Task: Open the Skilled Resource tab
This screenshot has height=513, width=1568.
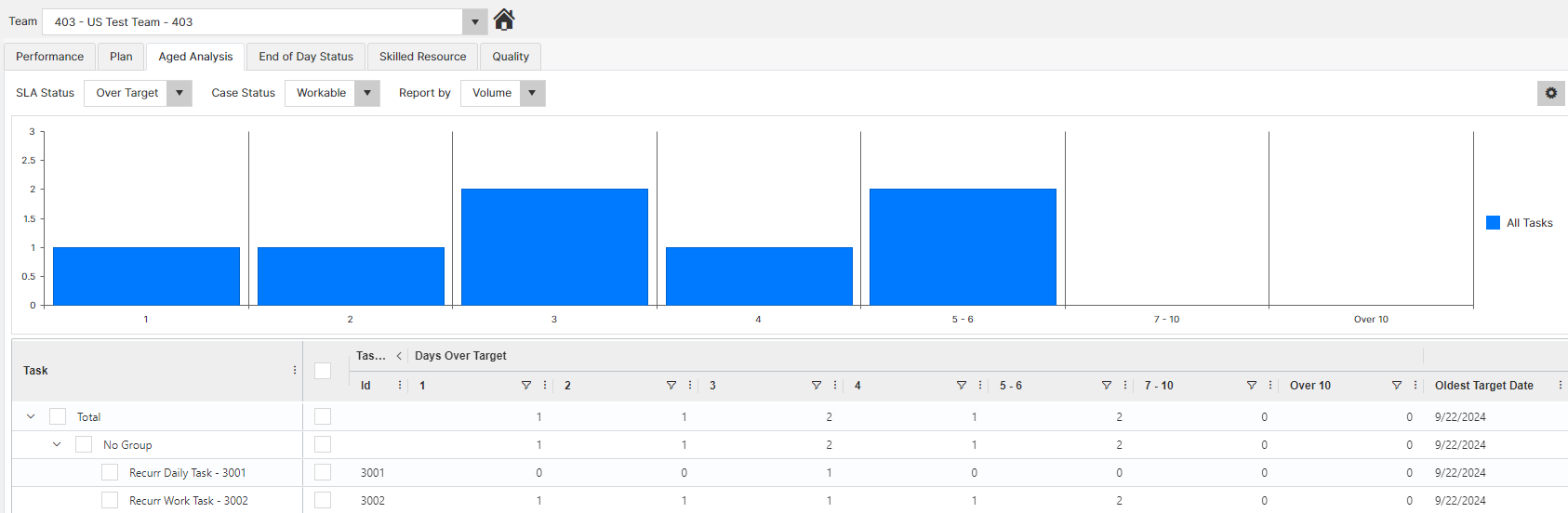Action: [422, 57]
